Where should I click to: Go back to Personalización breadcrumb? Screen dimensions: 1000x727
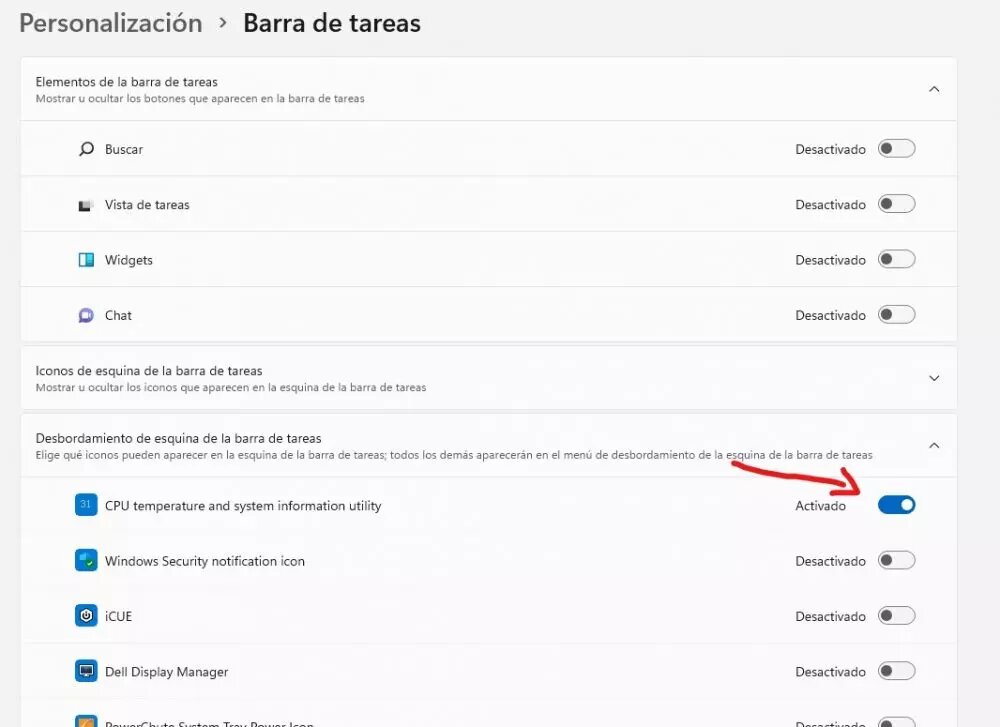point(111,23)
